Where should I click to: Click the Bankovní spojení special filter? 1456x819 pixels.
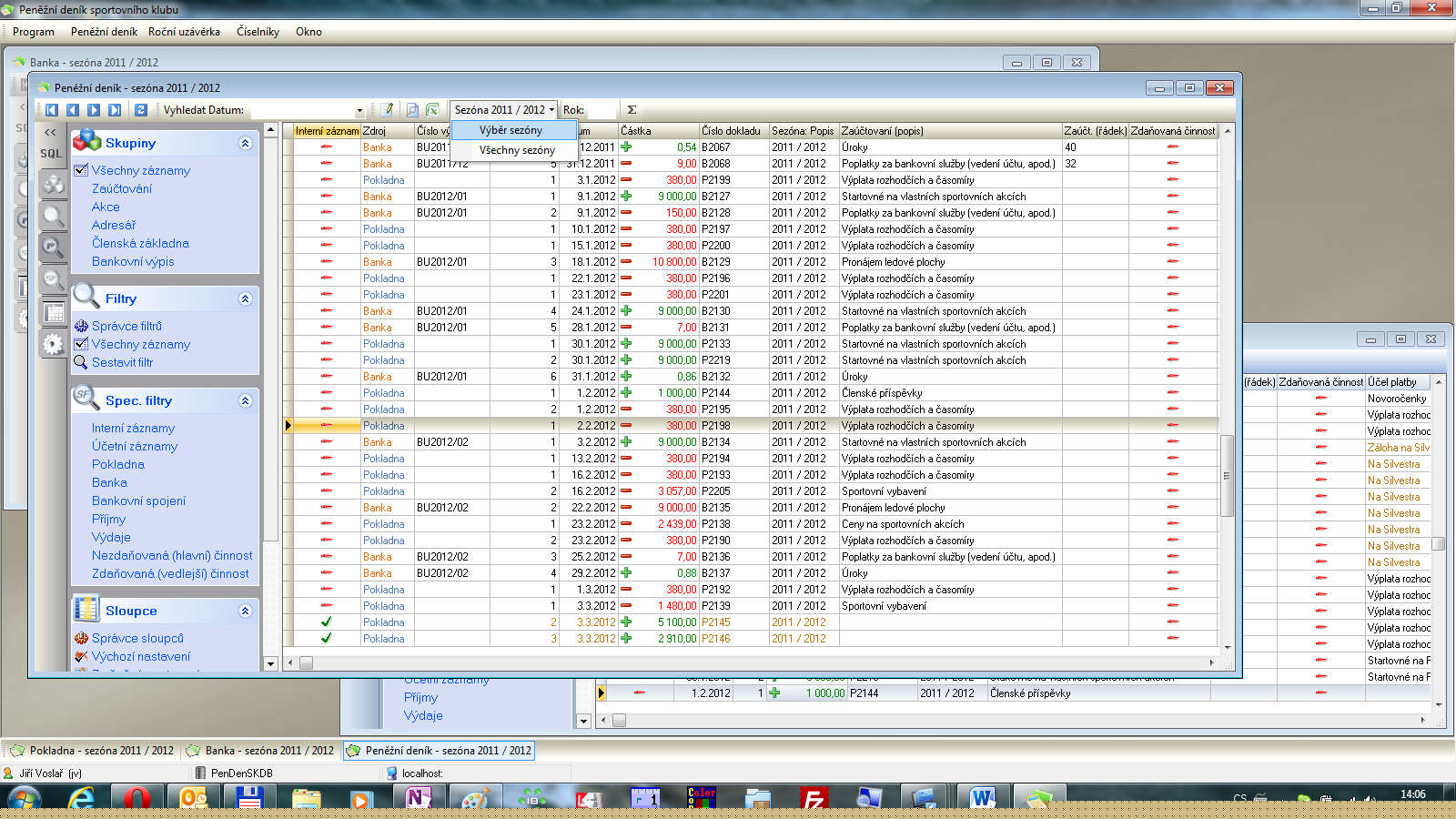point(138,500)
